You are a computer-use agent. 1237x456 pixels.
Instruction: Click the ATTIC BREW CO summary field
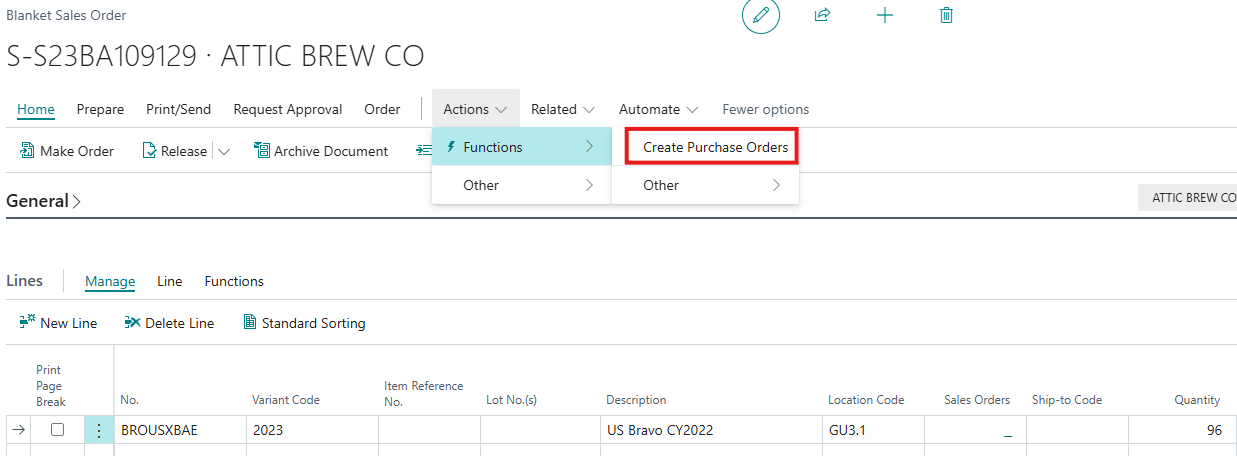tap(1188, 197)
